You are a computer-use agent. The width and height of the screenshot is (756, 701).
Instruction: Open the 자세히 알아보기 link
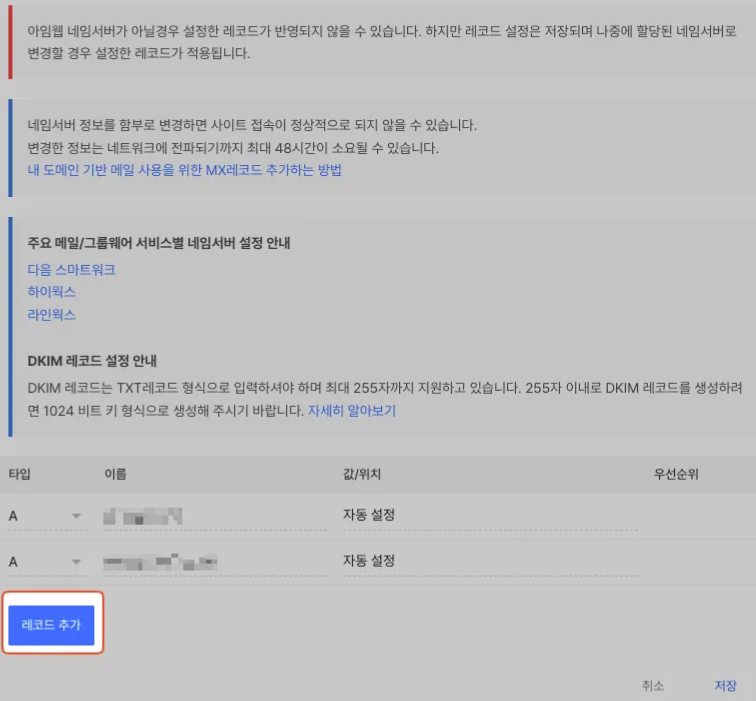coord(352,410)
